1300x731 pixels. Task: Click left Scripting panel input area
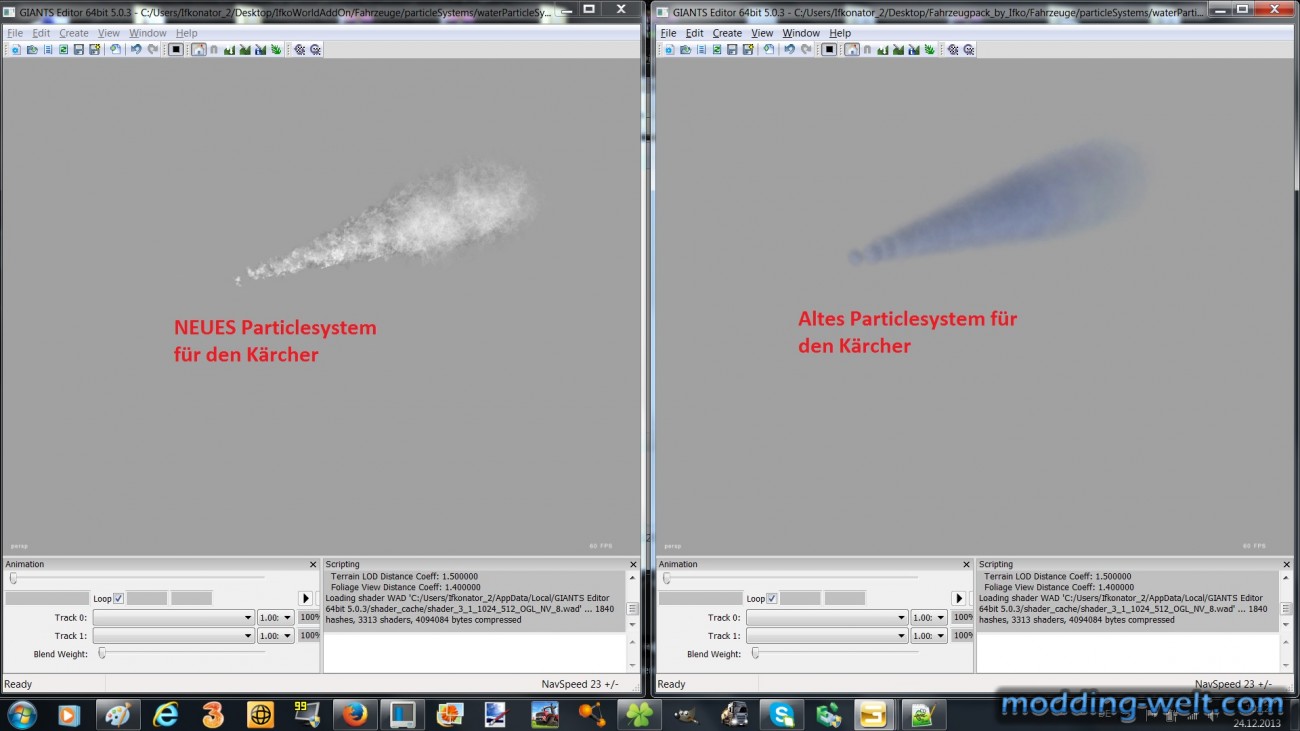[x=475, y=652]
